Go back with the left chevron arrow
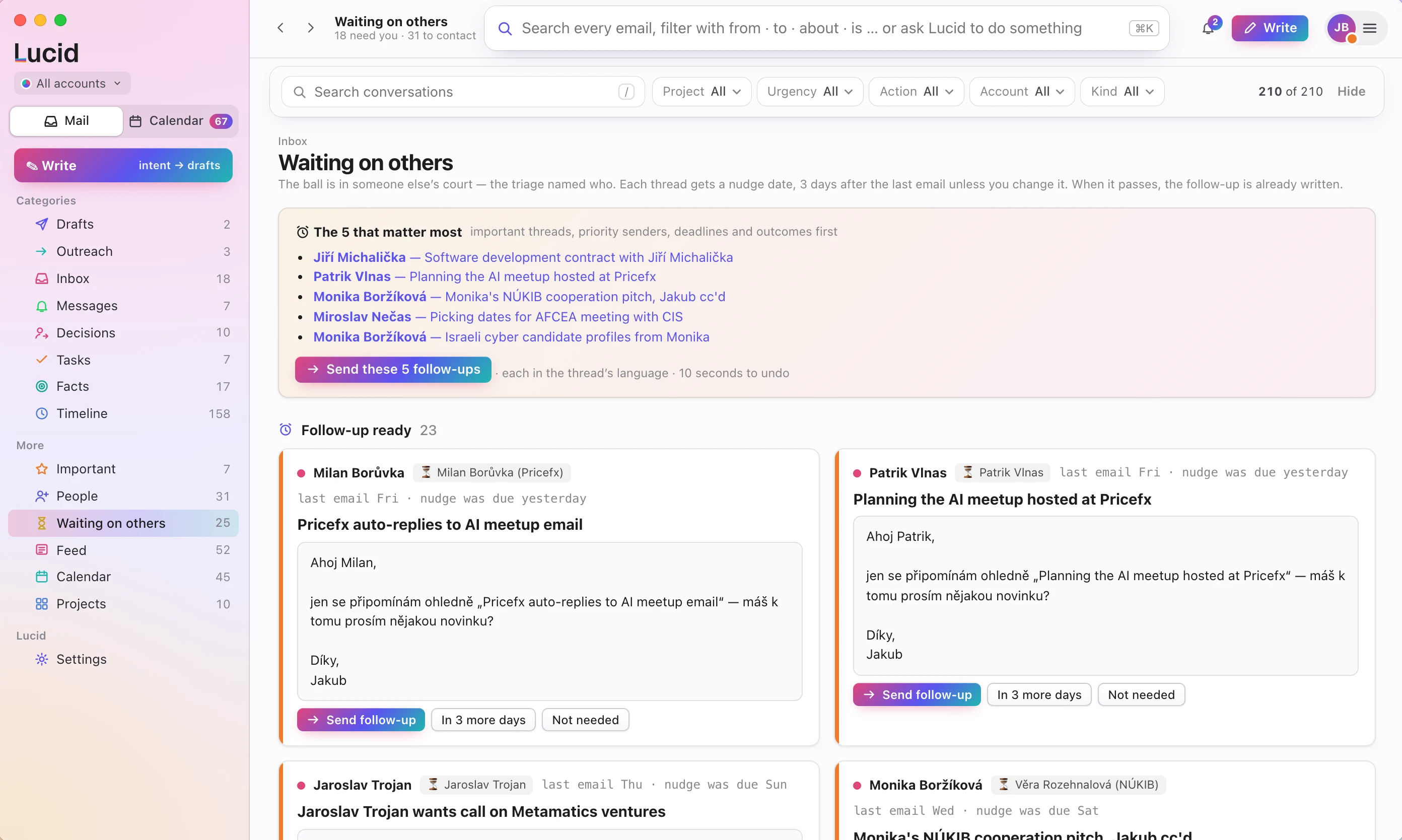Screen dimensions: 1402x840 pyautogui.click(x=281, y=28)
